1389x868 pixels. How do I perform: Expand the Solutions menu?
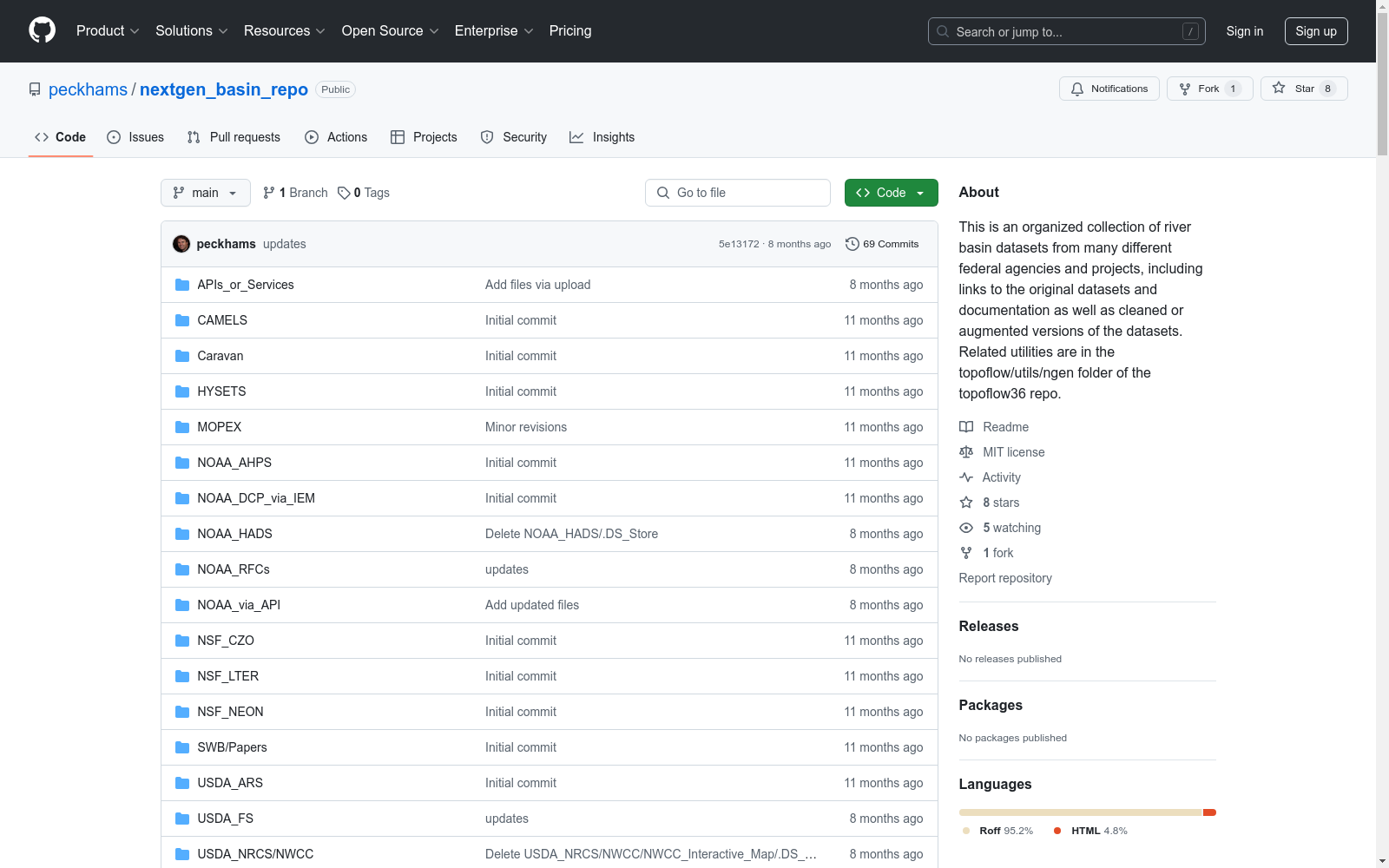point(192,30)
